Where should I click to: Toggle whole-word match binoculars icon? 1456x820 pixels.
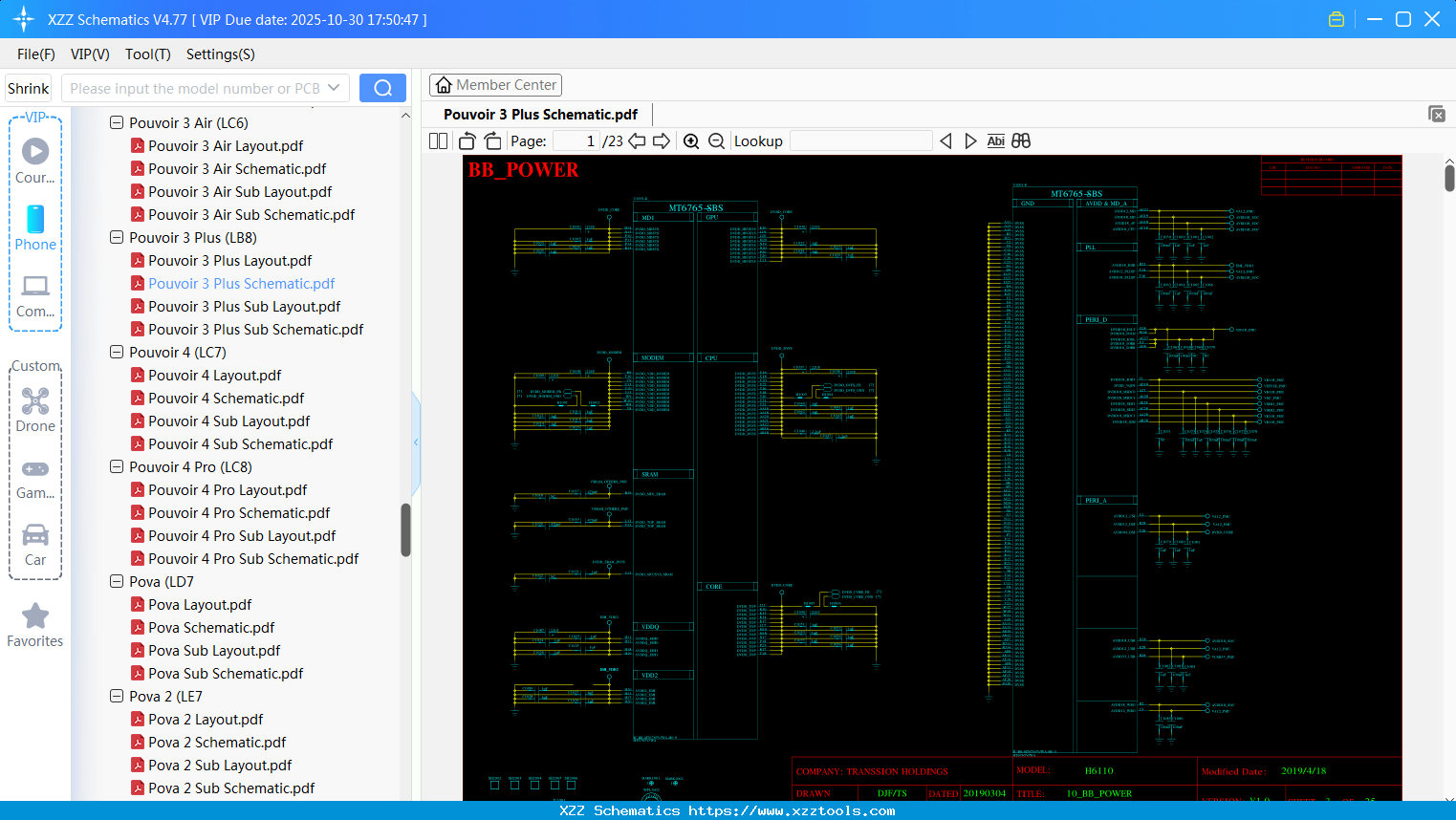[x=1020, y=140]
